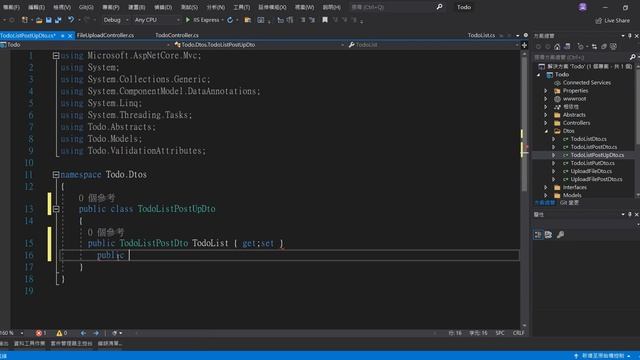Open the Todo project navigation dropdown above editor
The height and width of the screenshot is (360, 640).
click(x=85, y=45)
